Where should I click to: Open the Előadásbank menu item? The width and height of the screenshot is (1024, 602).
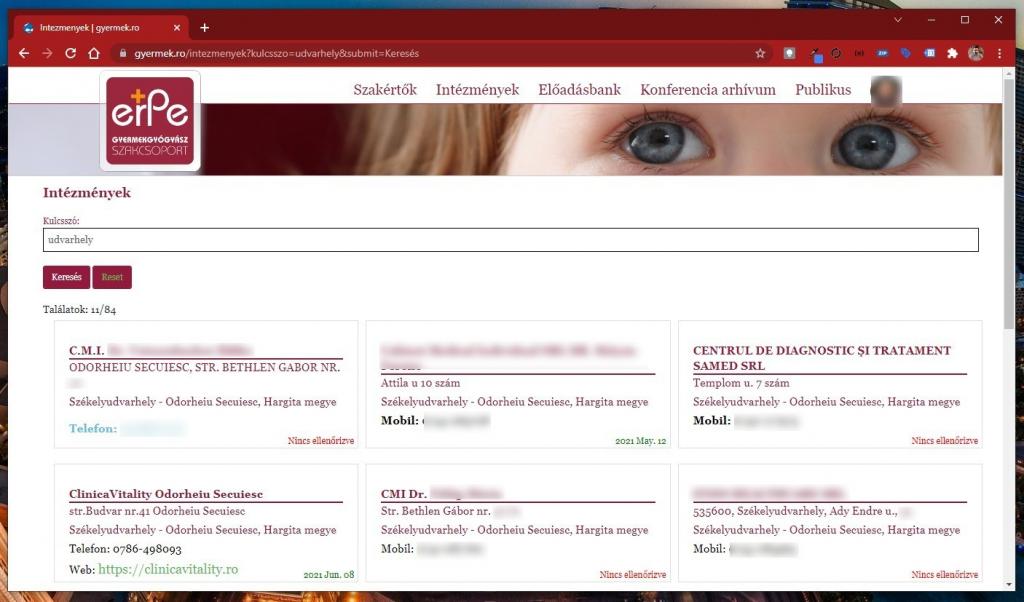579,90
